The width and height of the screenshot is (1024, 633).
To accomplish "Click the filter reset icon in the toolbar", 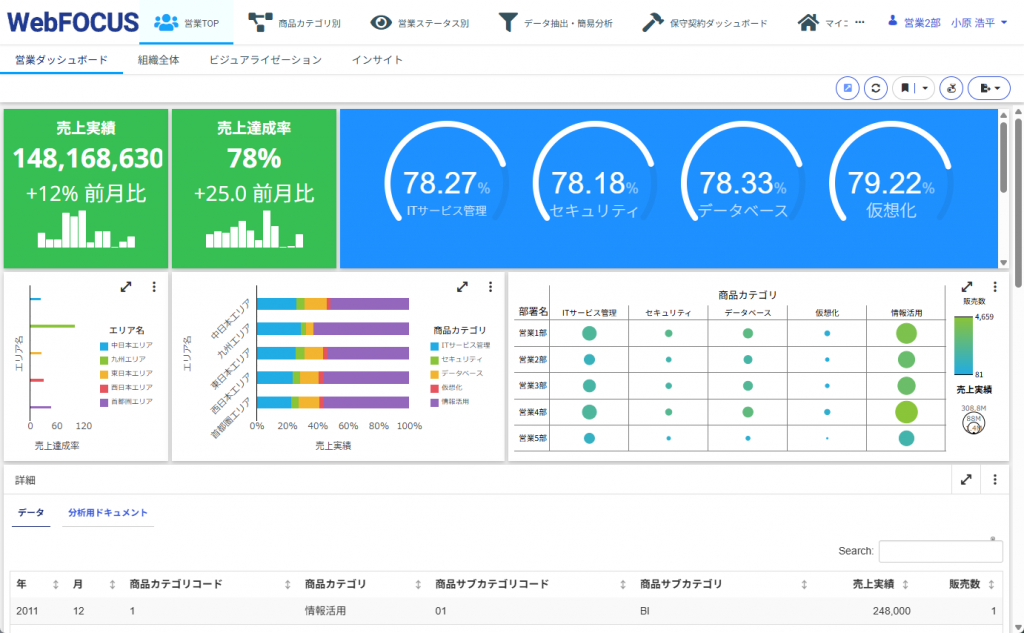I will [952, 88].
